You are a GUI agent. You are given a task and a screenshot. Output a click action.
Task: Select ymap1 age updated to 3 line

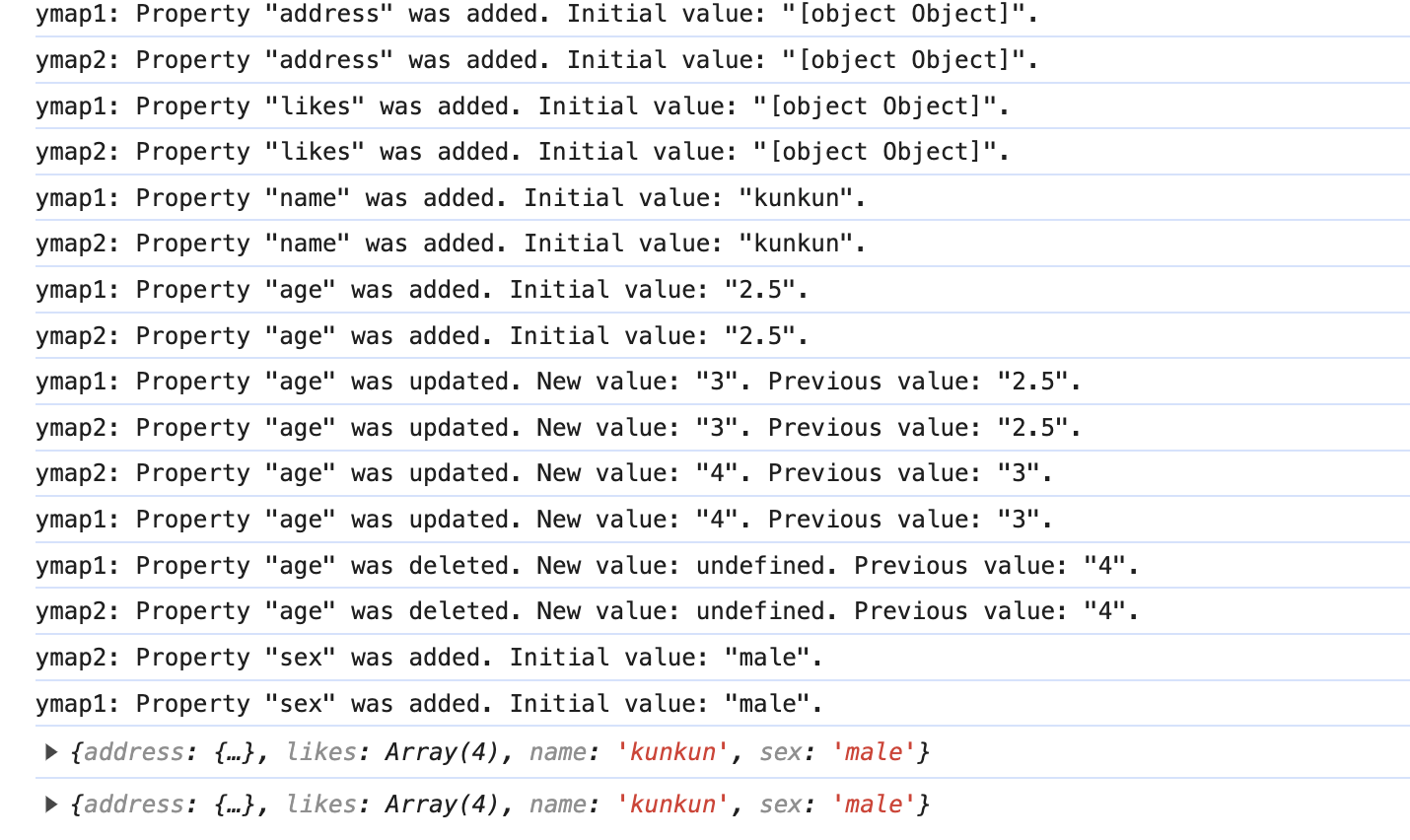558,382
